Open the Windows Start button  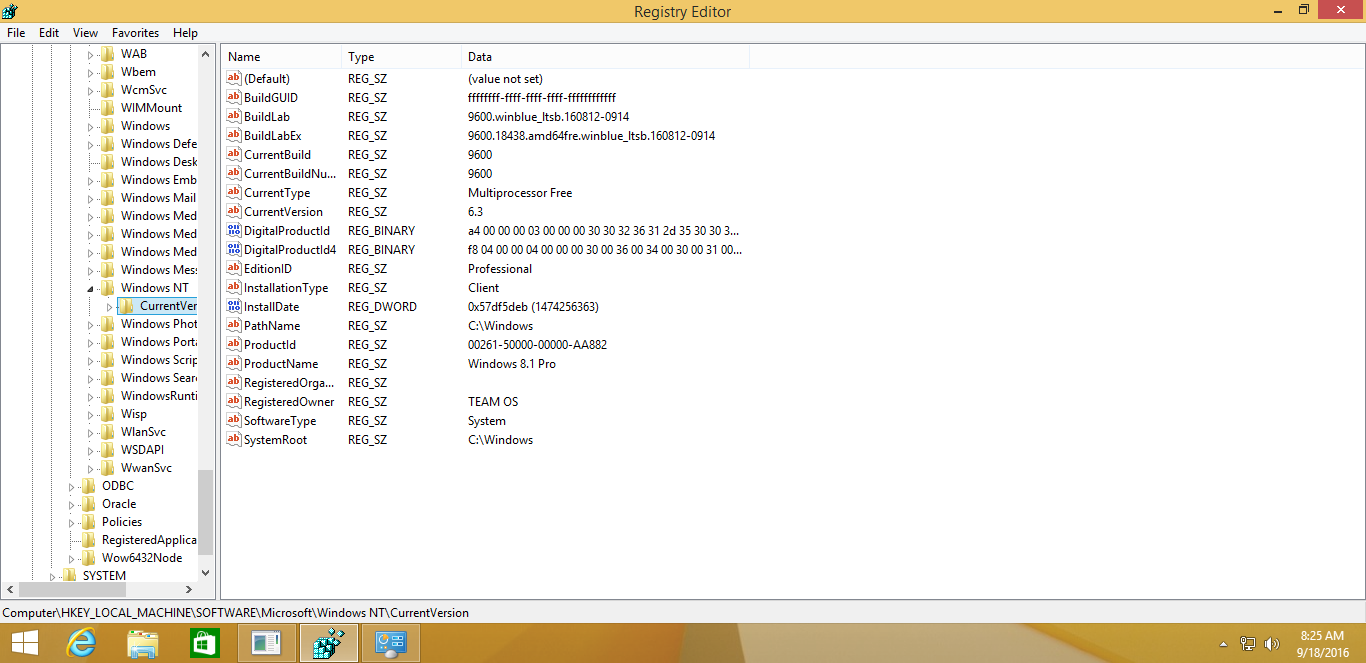(24, 643)
